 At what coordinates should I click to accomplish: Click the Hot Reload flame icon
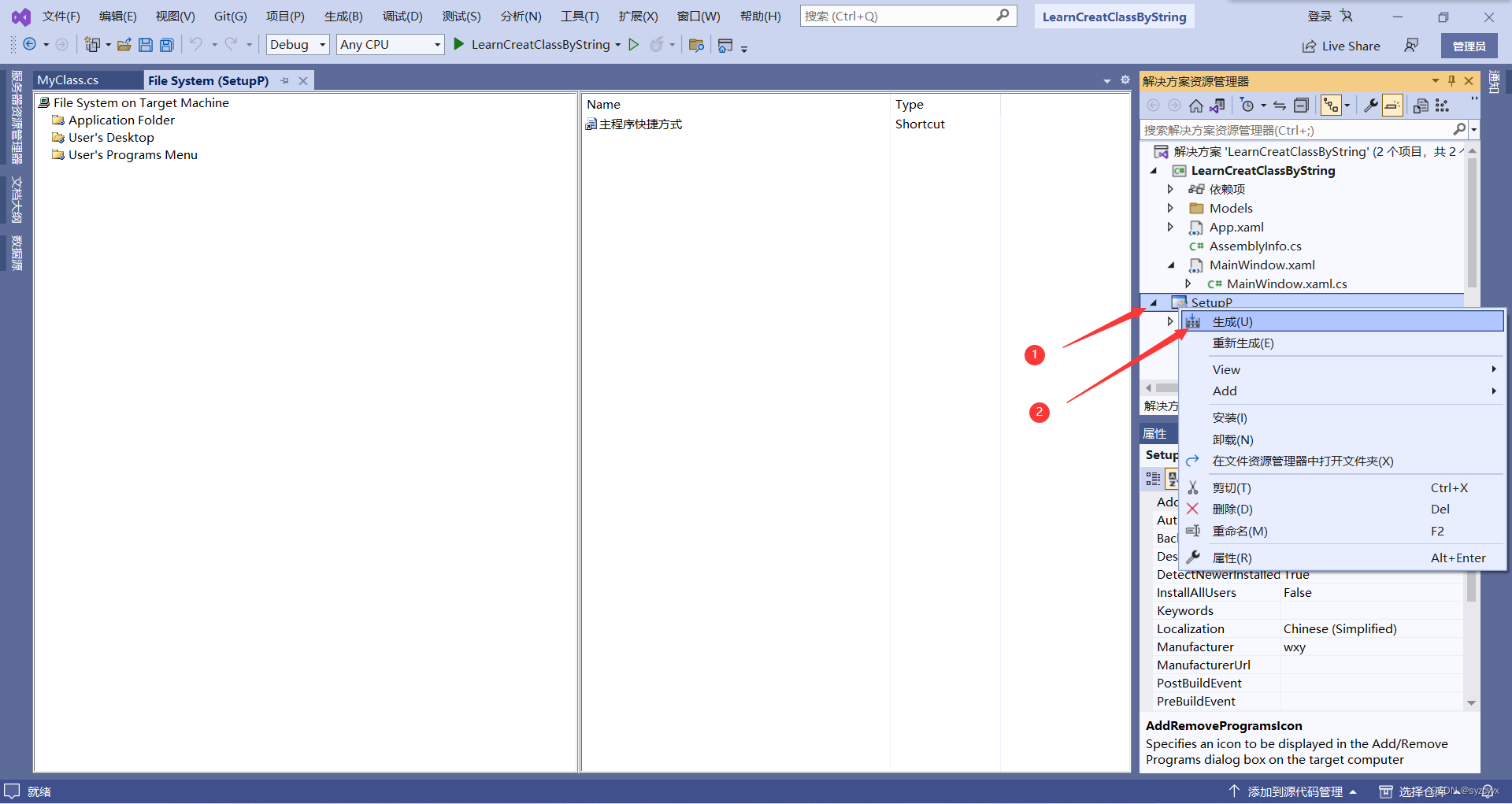(657, 45)
